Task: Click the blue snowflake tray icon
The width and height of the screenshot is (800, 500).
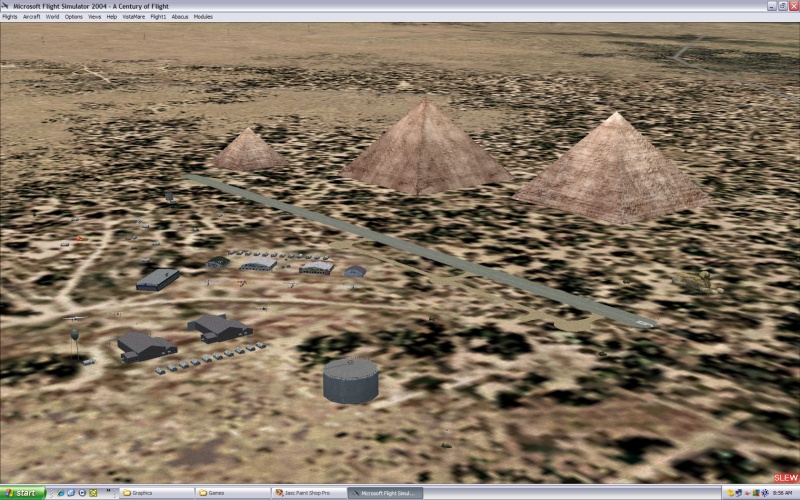Action: (x=765, y=493)
